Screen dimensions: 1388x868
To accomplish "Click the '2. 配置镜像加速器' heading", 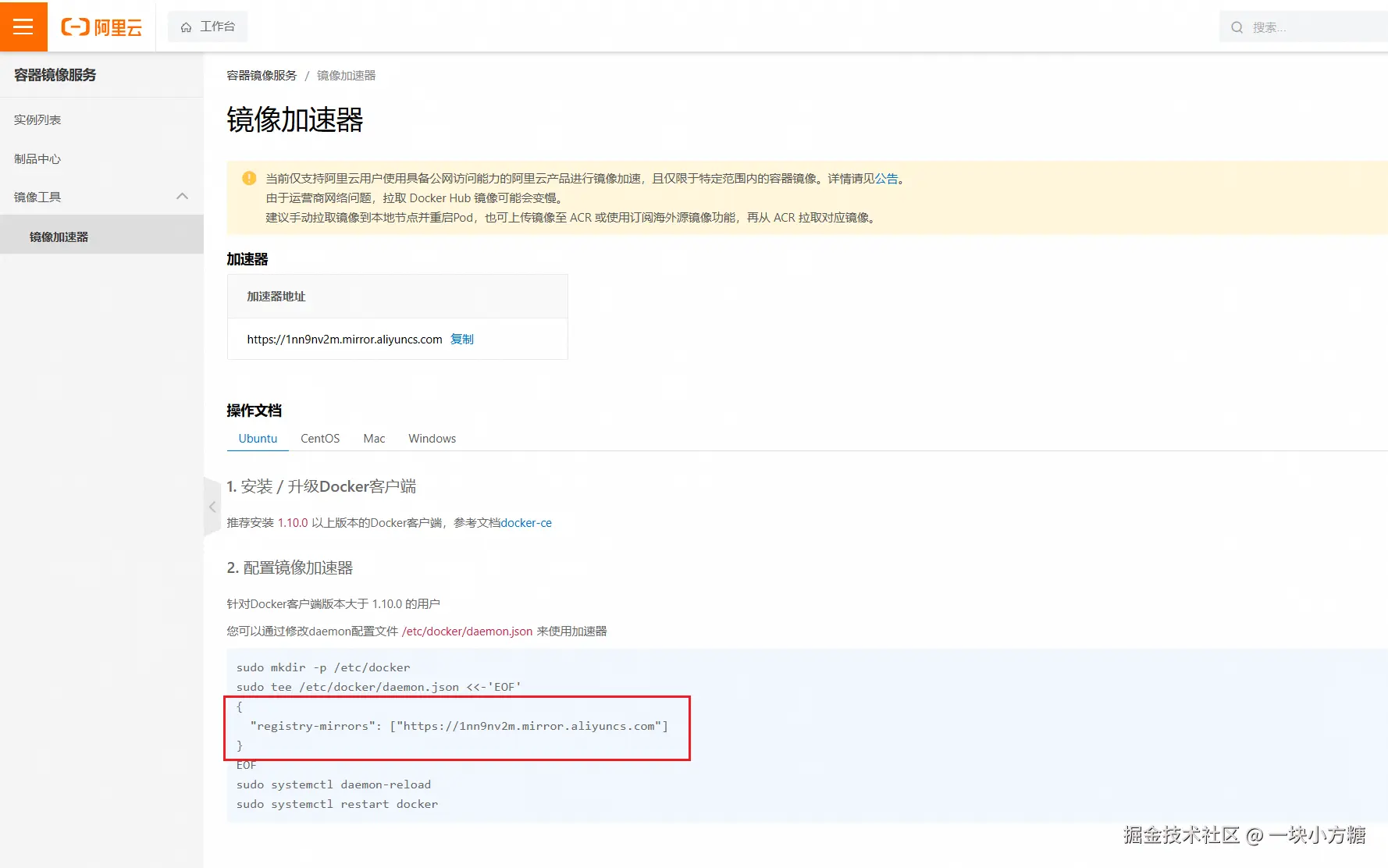I will pos(290,568).
